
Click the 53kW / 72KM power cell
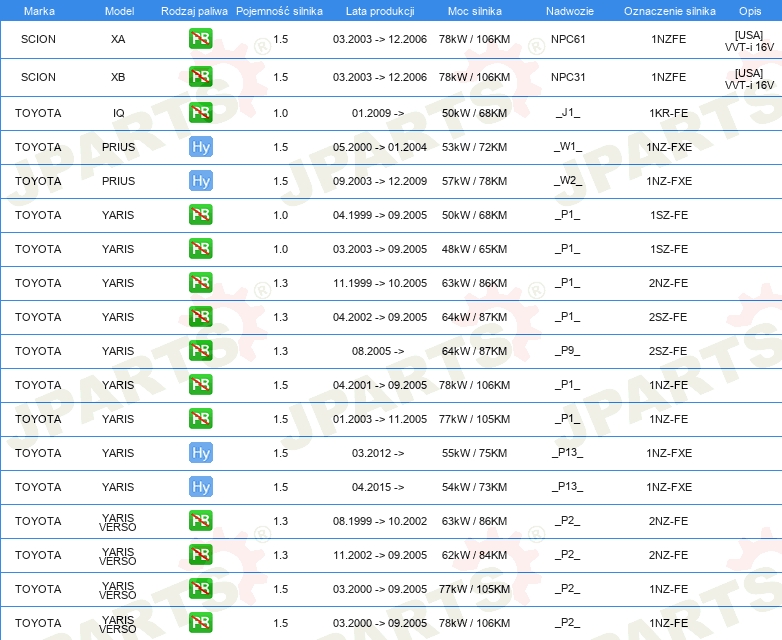474,147
